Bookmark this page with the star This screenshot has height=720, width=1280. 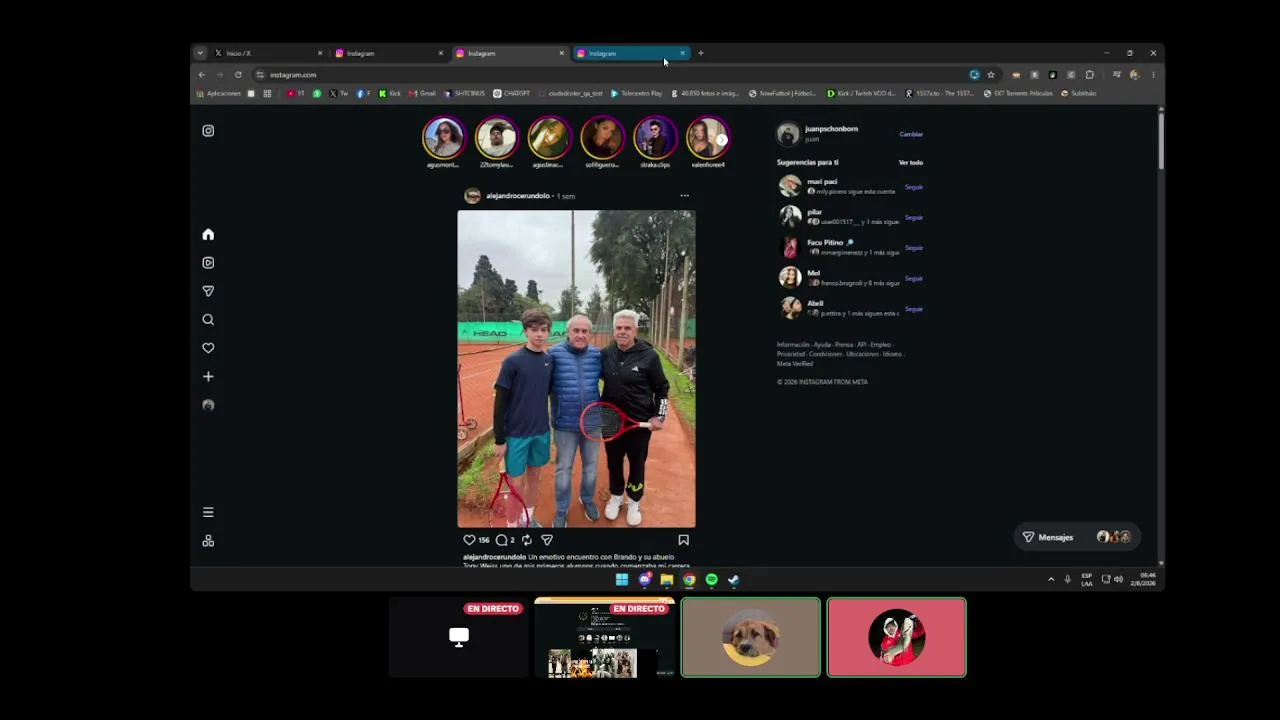(991, 75)
